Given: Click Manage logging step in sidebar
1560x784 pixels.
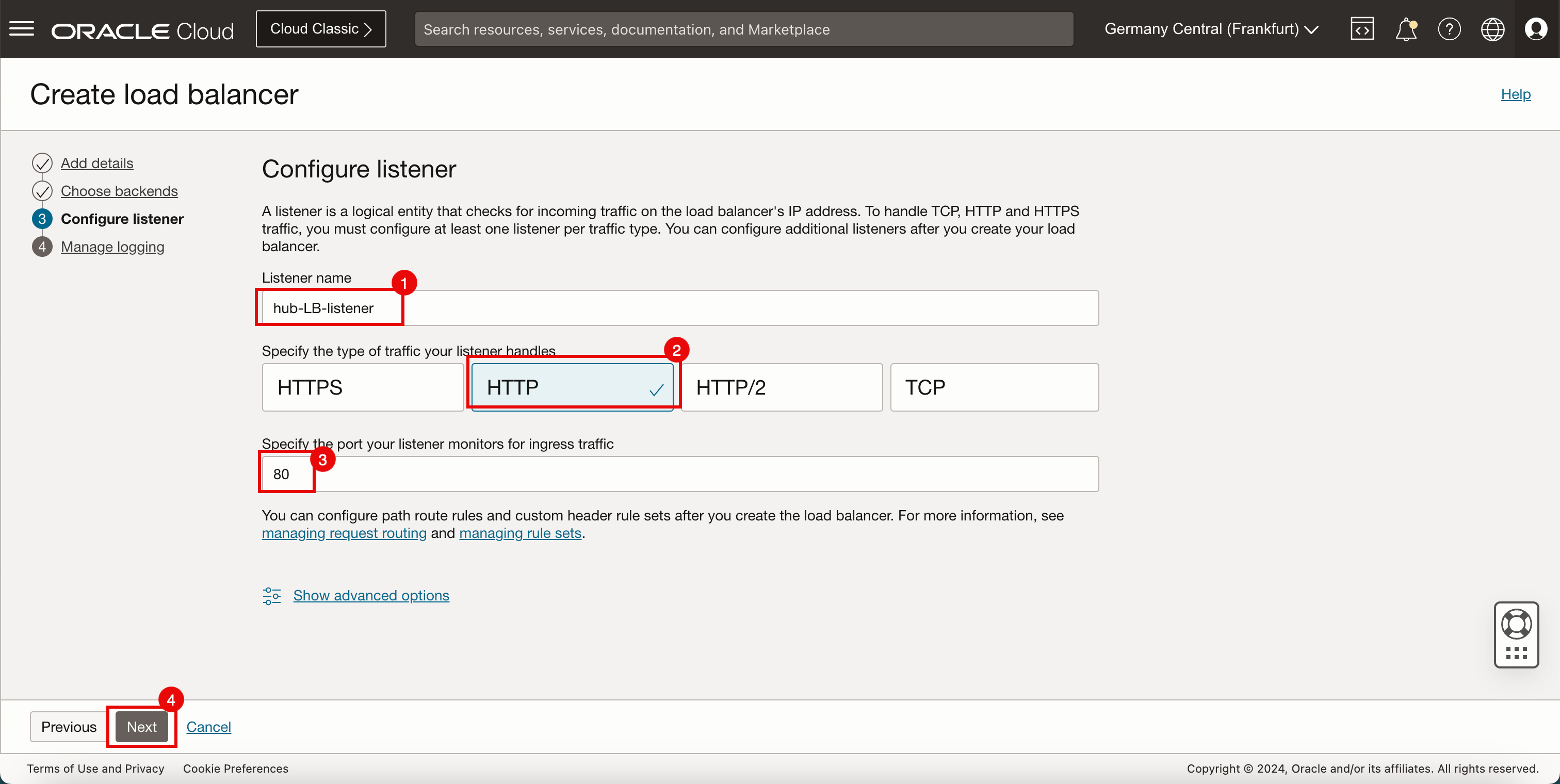Looking at the screenshot, I should pos(112,246).
